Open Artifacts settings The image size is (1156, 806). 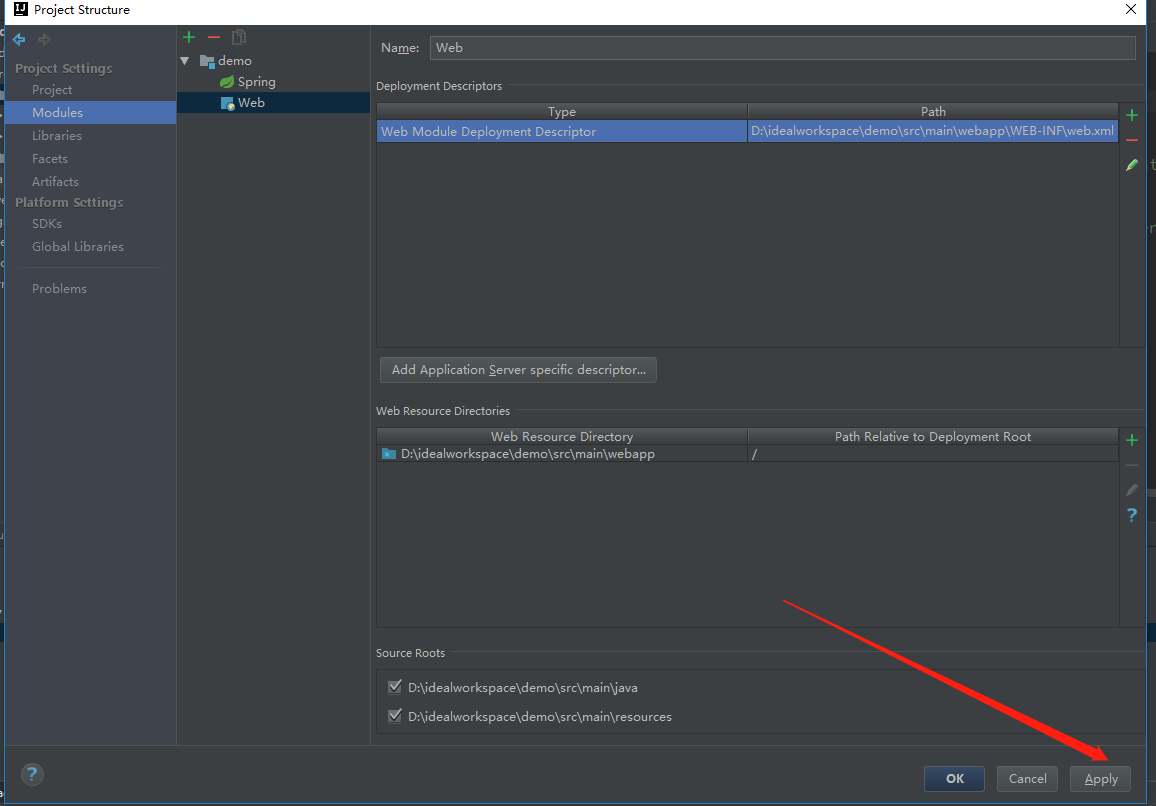click(55, 181)
